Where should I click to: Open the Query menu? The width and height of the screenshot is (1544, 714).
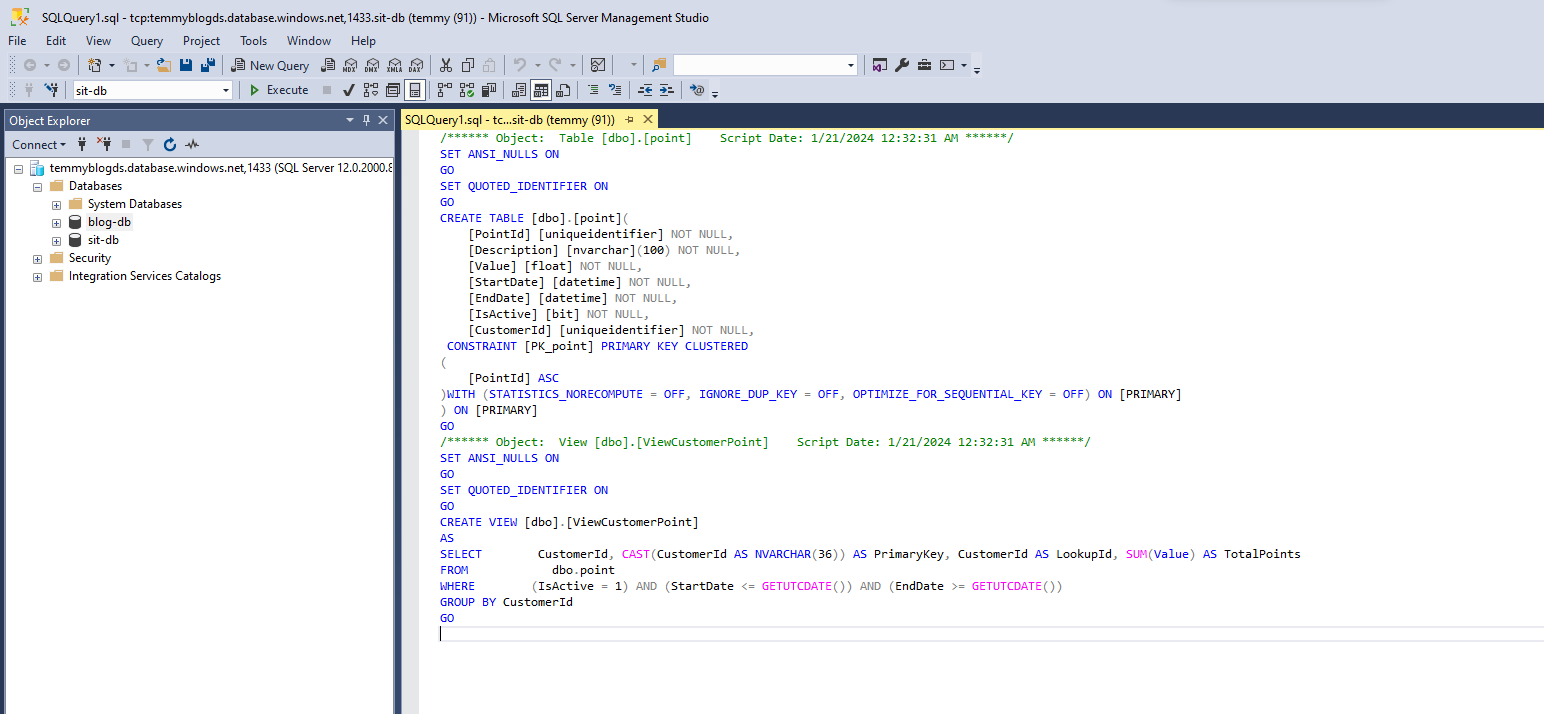click(x=147, y=41)
